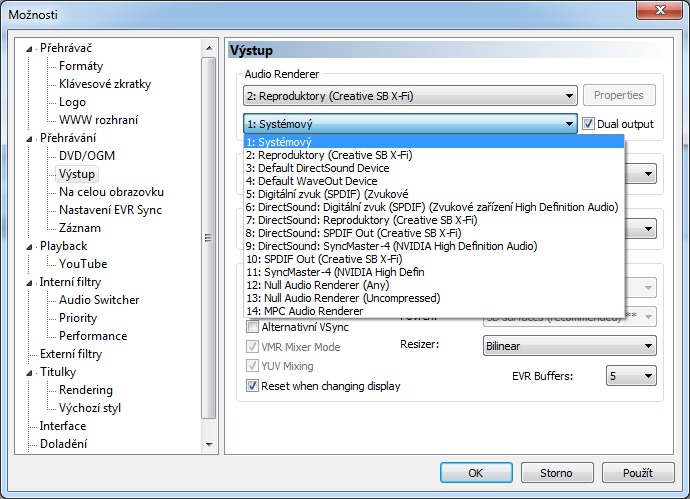Select DVD/OGM in the settings tree
Screen dimensions: 690x499
(x=86, y=156)
